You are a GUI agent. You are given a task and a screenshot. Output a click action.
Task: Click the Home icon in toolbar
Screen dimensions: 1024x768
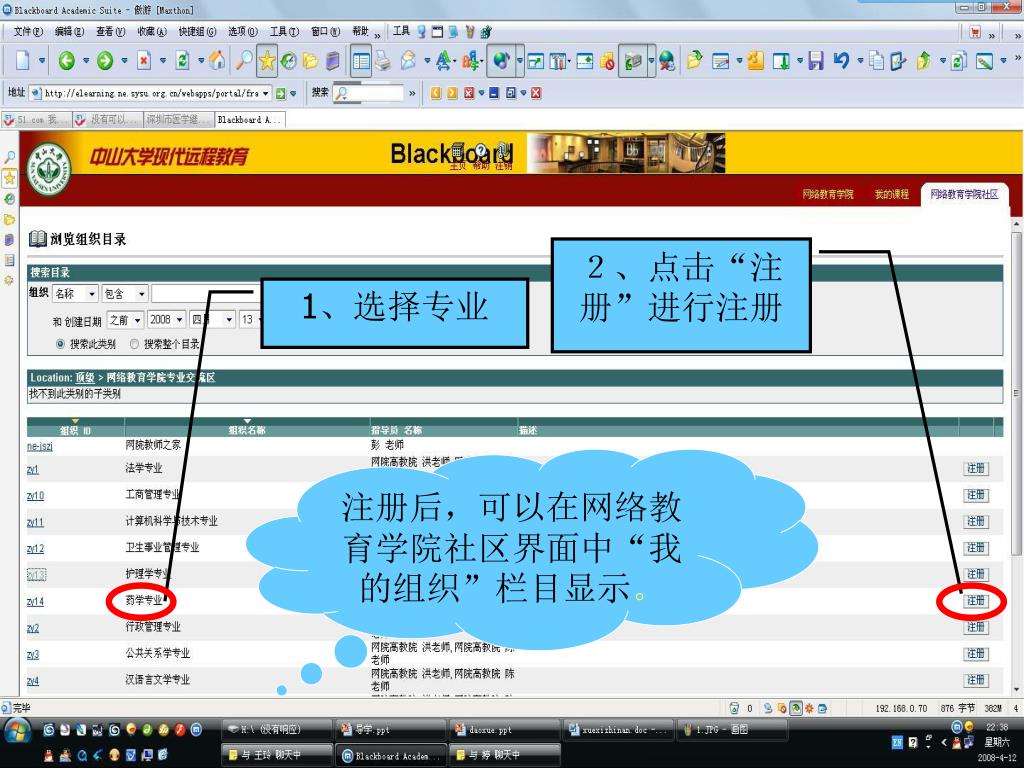(217, 61)
